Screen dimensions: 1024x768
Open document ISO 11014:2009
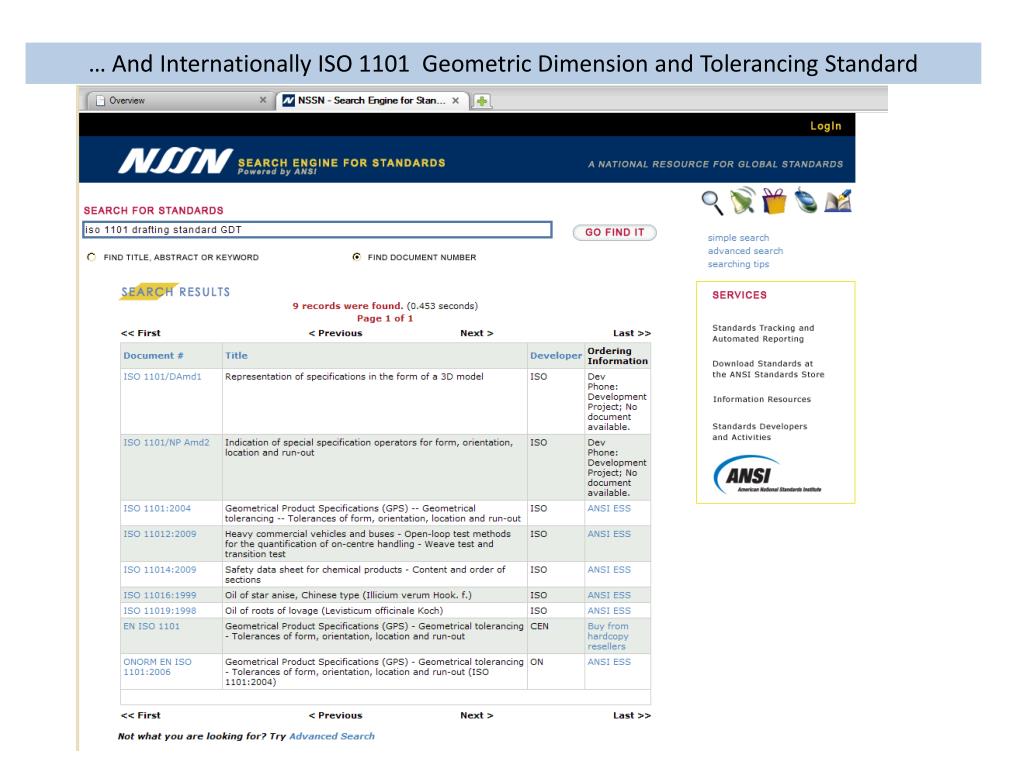click(x=159, y=570)
